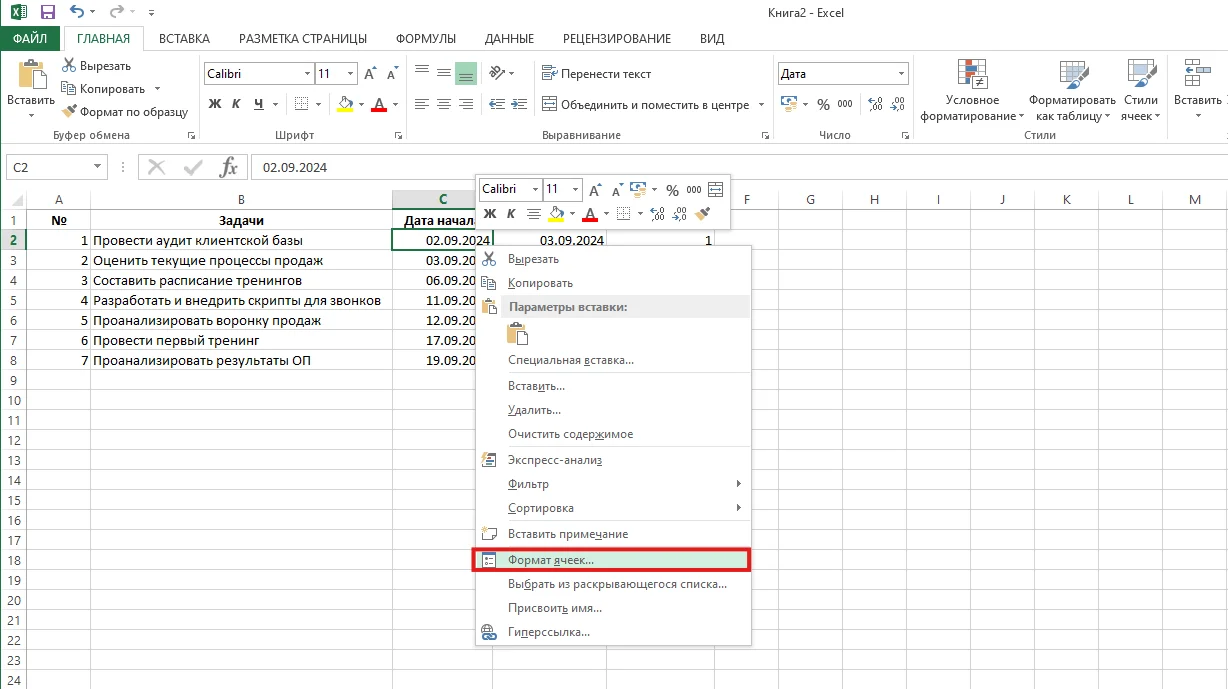Open the Фильтр submenu in the context menu
Image resolution: width=1228 pixels, height=689 pixels.
point(613,484)
